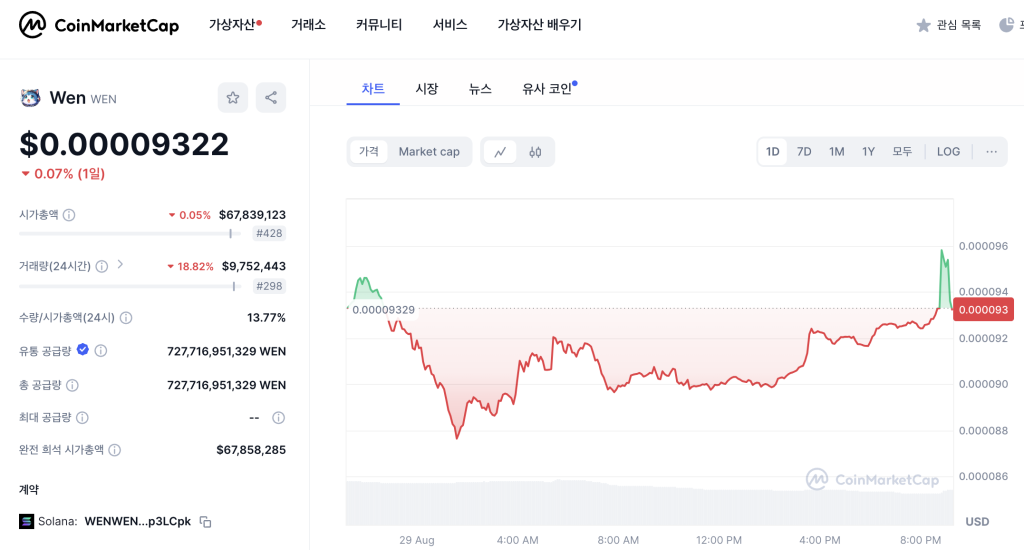Click the $67,839,123 market cap value
The image size is (1024, 550).
click(252, 215)
